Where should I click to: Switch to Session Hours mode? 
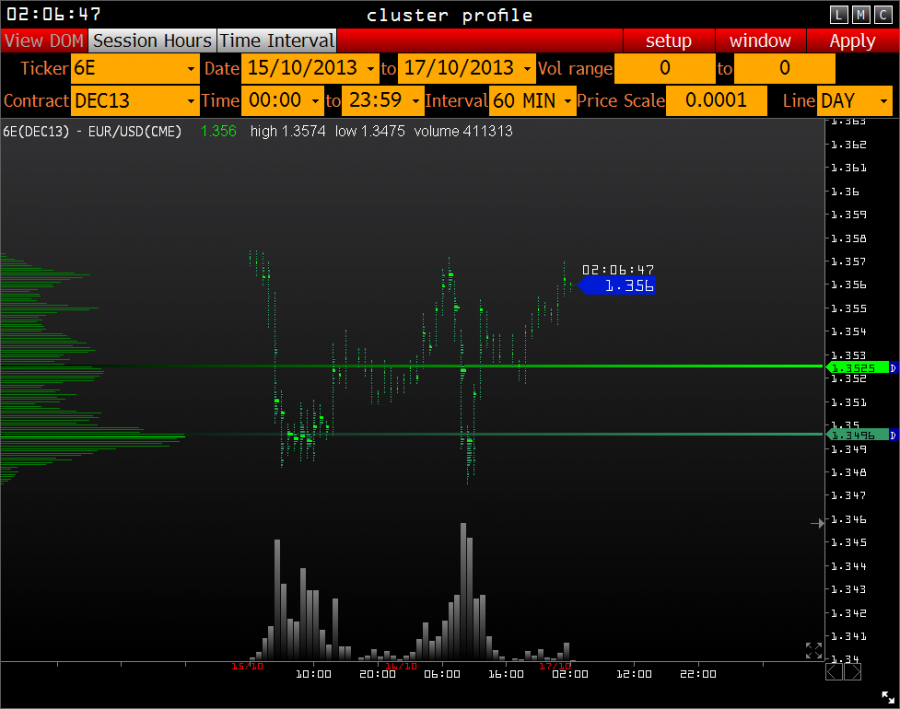152,41
